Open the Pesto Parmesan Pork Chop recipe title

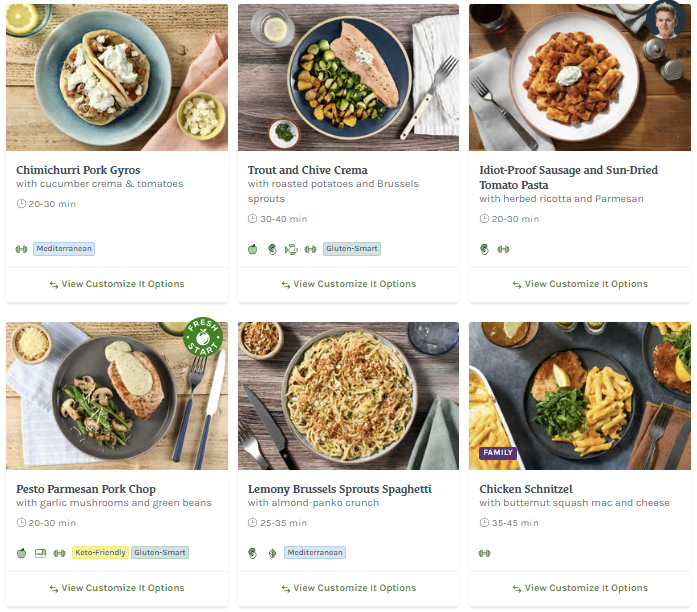click(x=86, y=489)
